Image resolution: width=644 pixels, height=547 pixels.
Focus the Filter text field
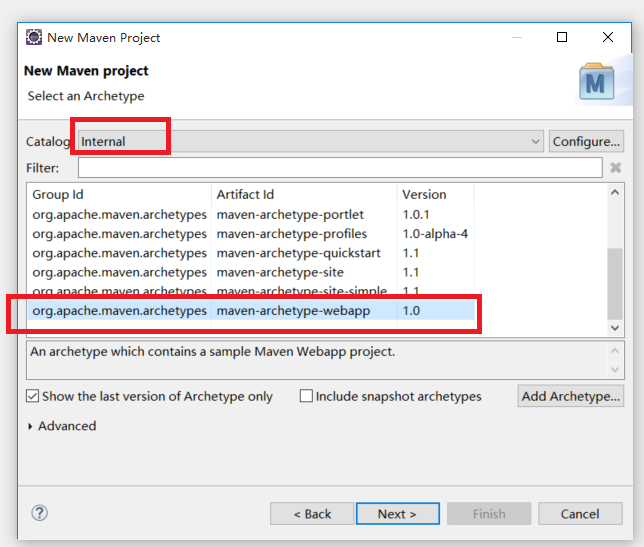pos(340,168)
